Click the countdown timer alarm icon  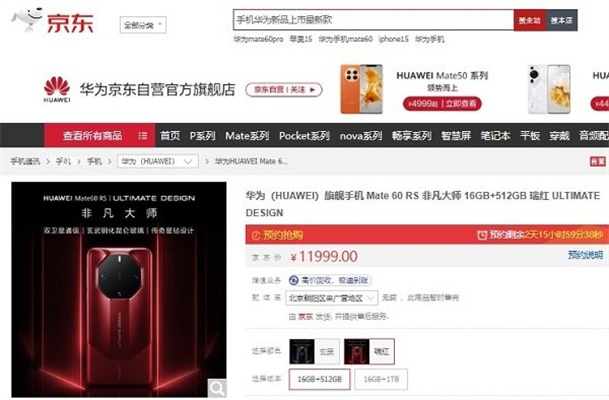tap(482, 235)
